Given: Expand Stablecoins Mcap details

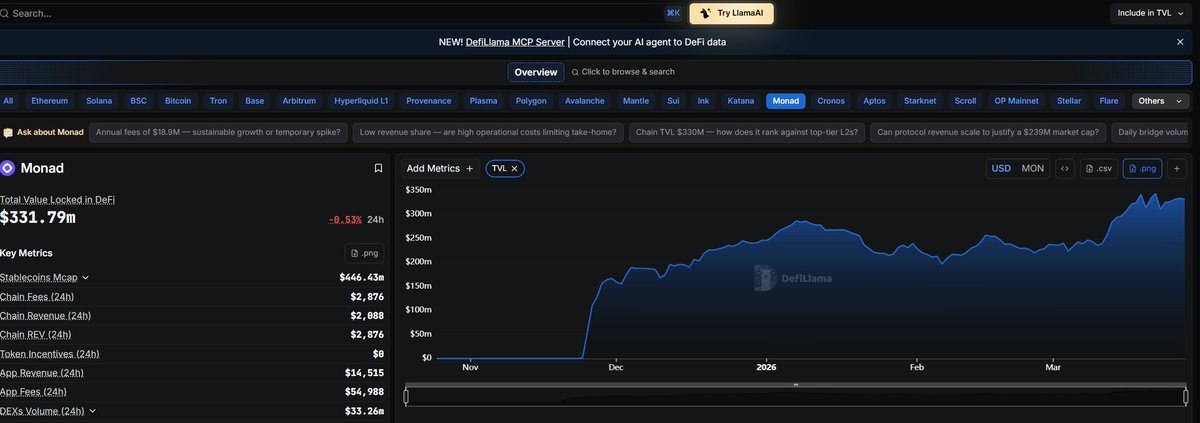Looking at the screenshot, I should tap(86, 277).
